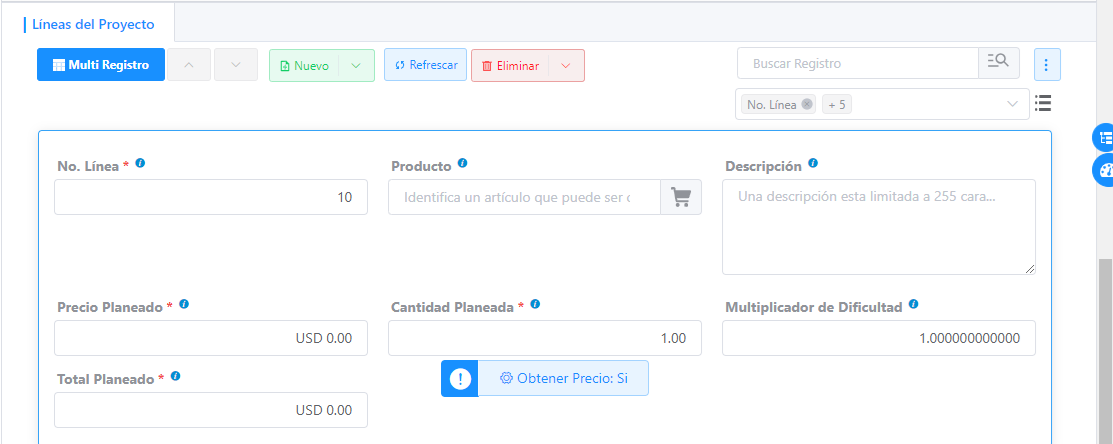The width and height of the screenshot is (1113, 444).
Task: Toggle the Obtener Precio: Si switch
Action: pos(563,379)
